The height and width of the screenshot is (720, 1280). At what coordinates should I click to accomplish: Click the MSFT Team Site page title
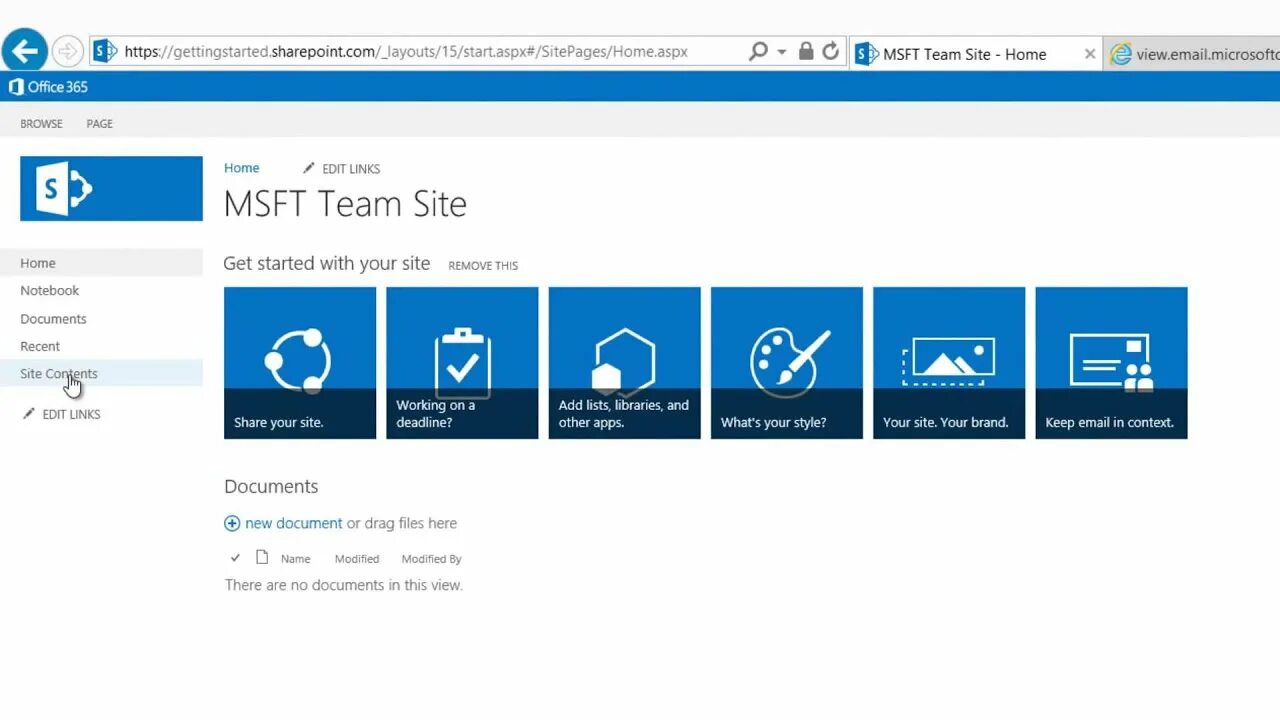coord(345,204)
